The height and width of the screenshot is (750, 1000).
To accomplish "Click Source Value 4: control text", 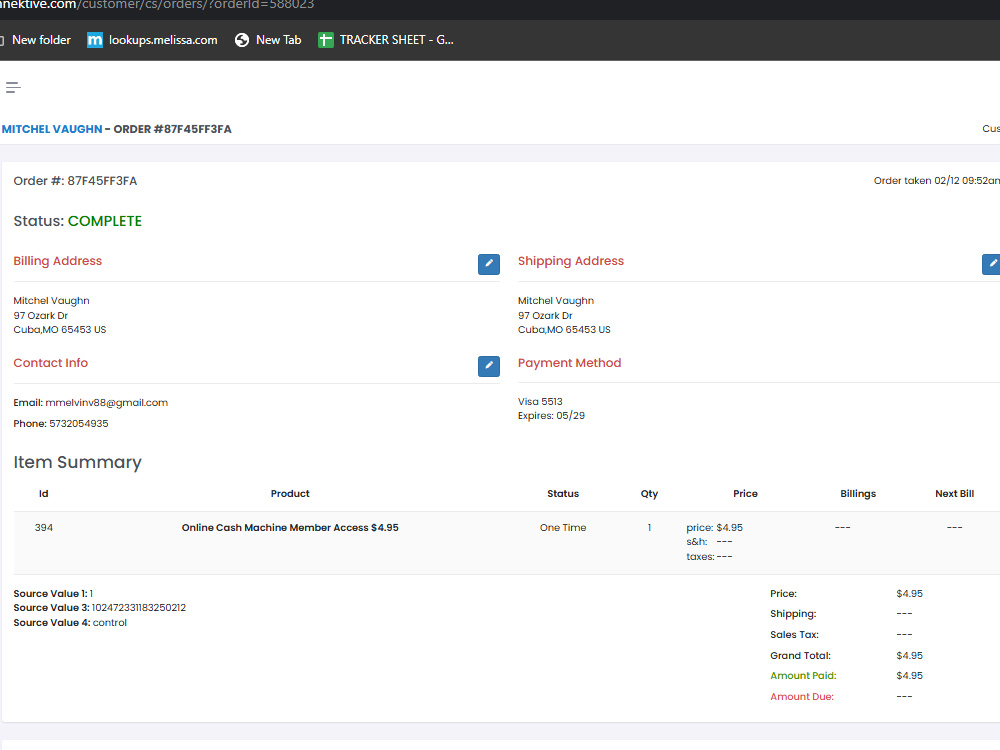I will tap(70, 622).
